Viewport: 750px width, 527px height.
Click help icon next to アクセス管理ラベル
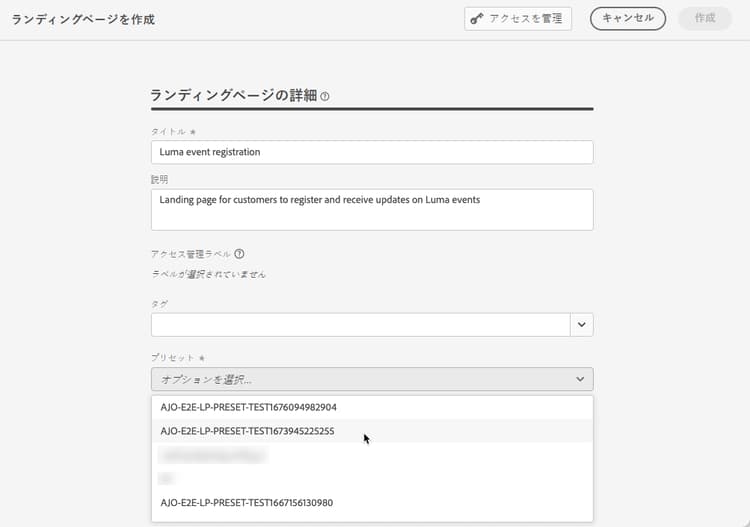pyautogui.click(x=240, y=254)
